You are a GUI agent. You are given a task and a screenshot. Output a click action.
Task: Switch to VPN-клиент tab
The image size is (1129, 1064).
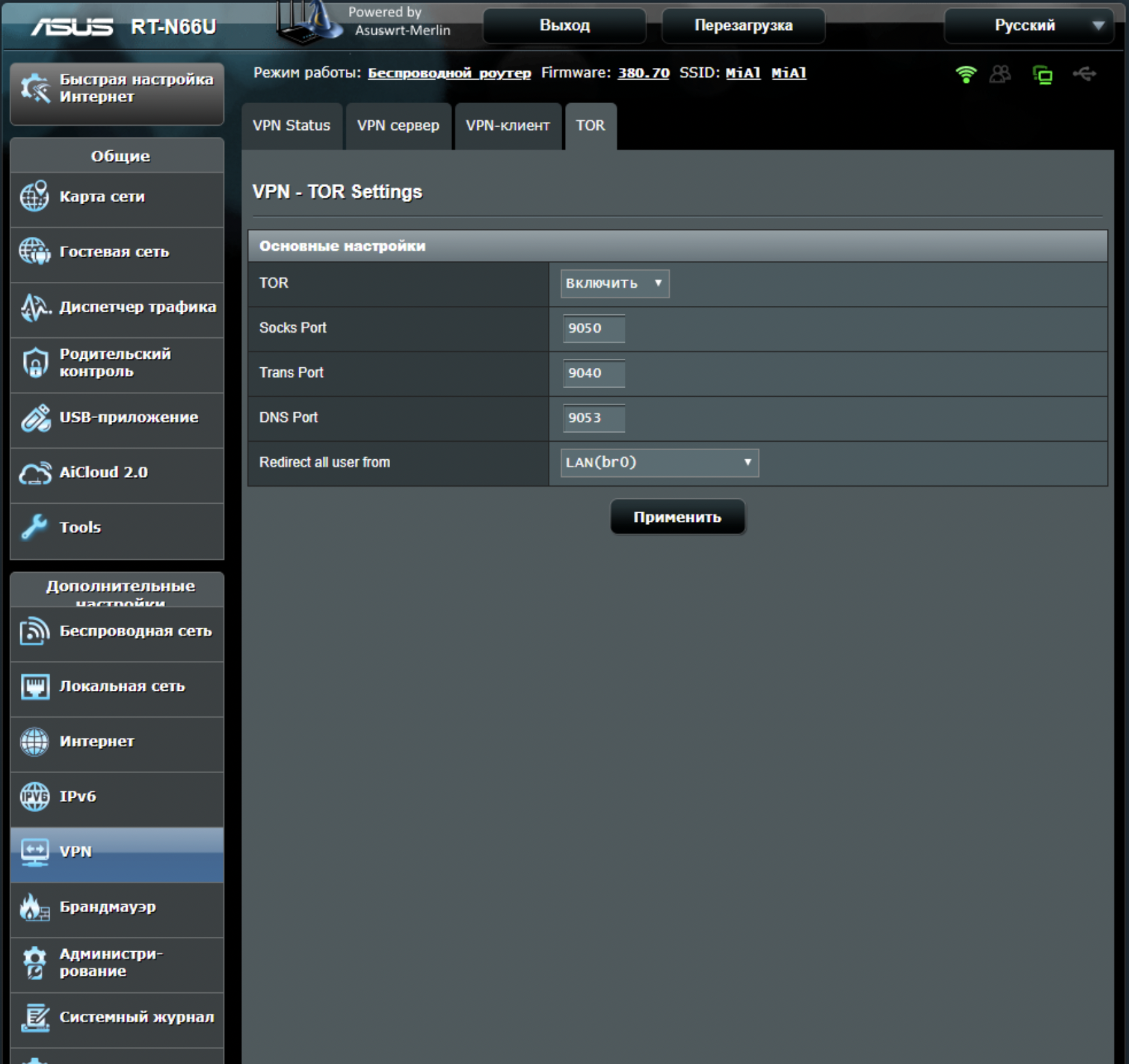(507, 126)
